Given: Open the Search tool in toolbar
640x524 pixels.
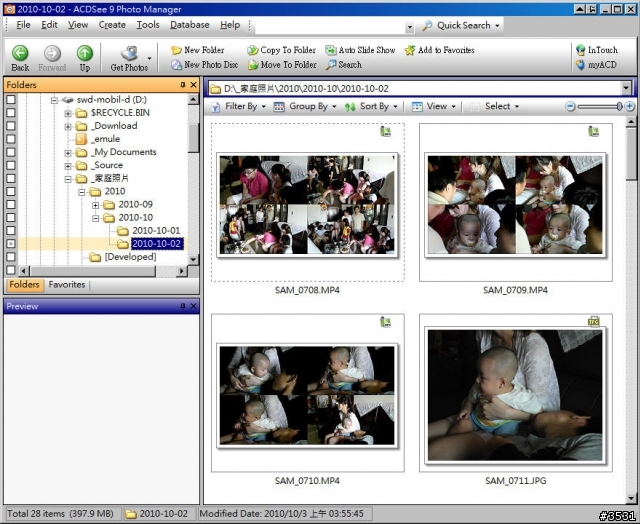Looking at the screenshot, I should tap(343, 64).
